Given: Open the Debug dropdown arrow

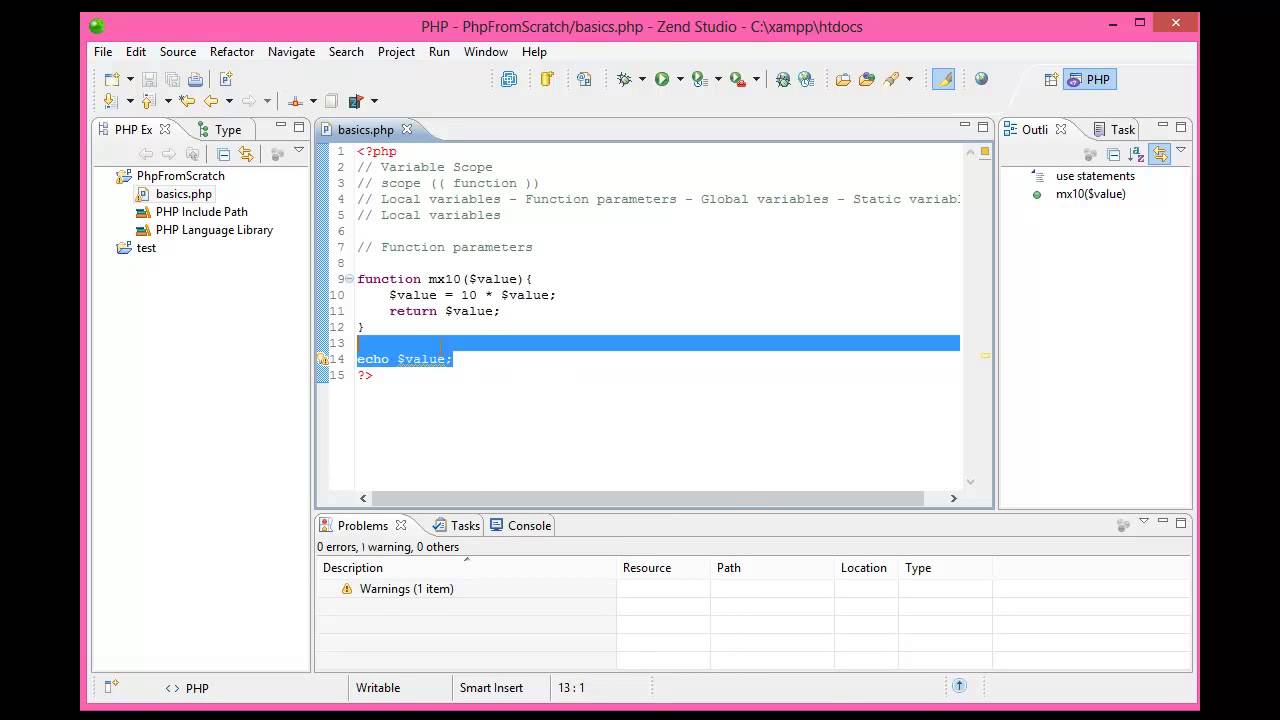Looking at the screenshot, I should [x=642, y=80].
